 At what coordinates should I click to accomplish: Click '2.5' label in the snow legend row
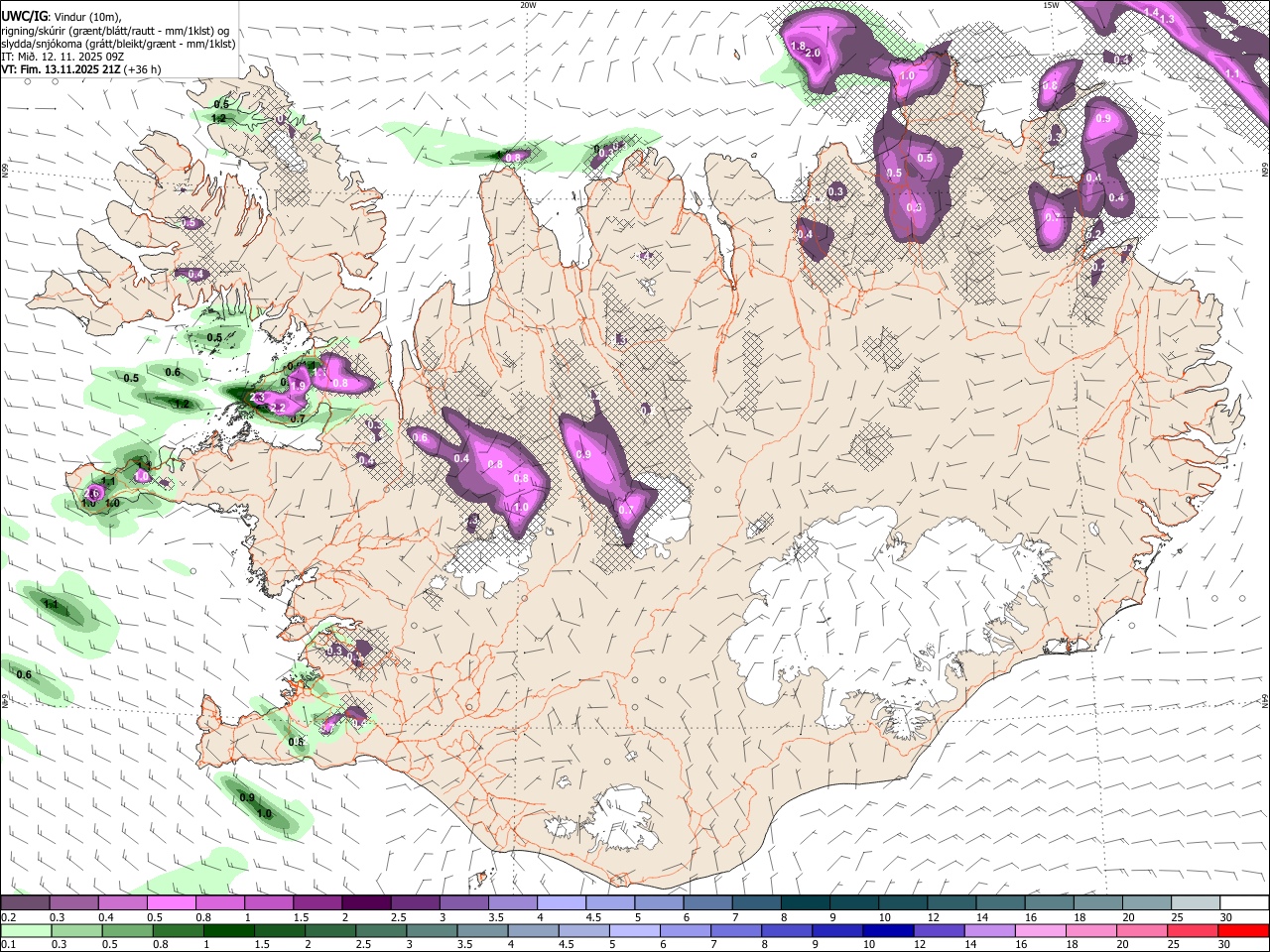pyautogui.click(x=398, y=917)
